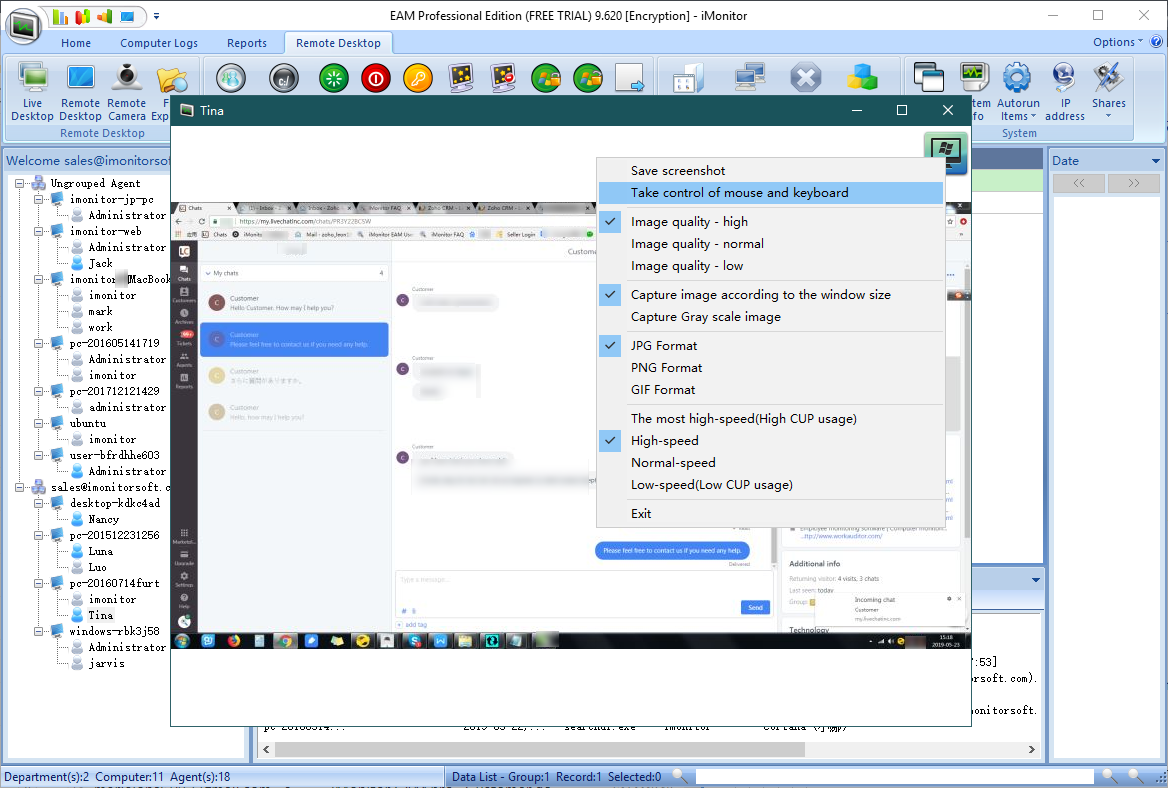Screen dimensions: 1168x788
Task: Click the white page with blue arrow icon
Action: (x=629, y=78)
